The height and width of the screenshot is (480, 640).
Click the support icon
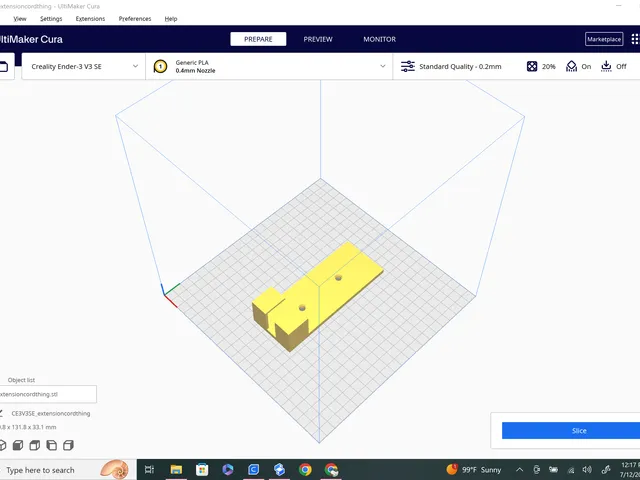coord(571,66)
